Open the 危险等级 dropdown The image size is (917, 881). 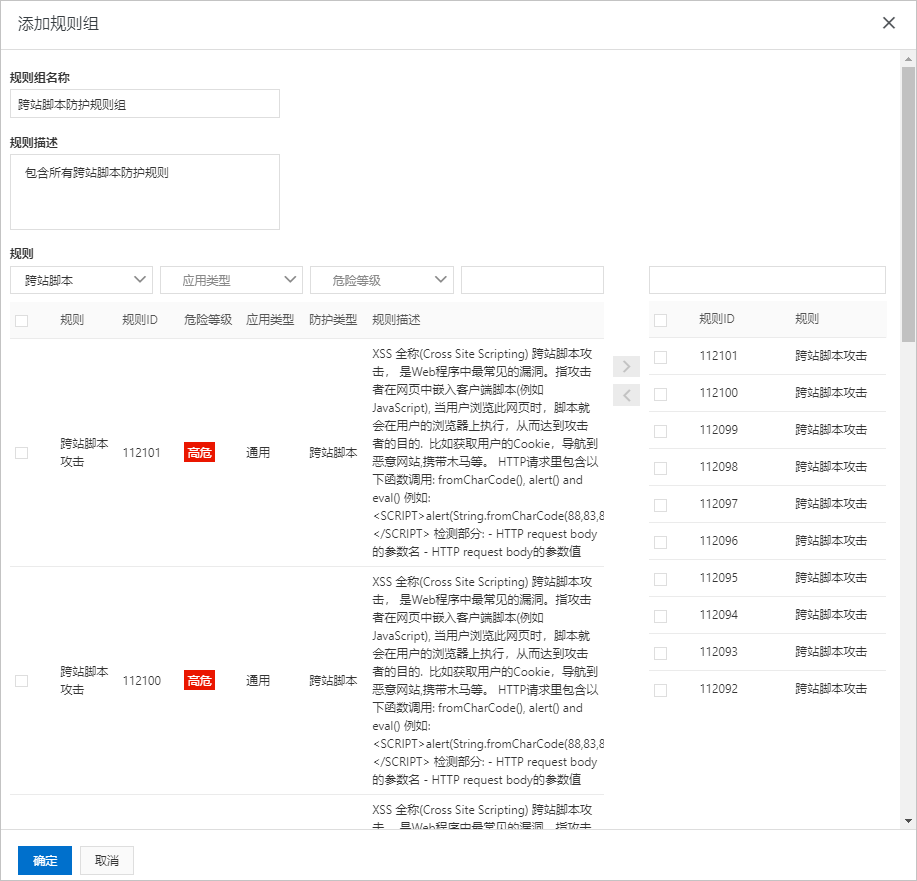[x=382, y=280]
